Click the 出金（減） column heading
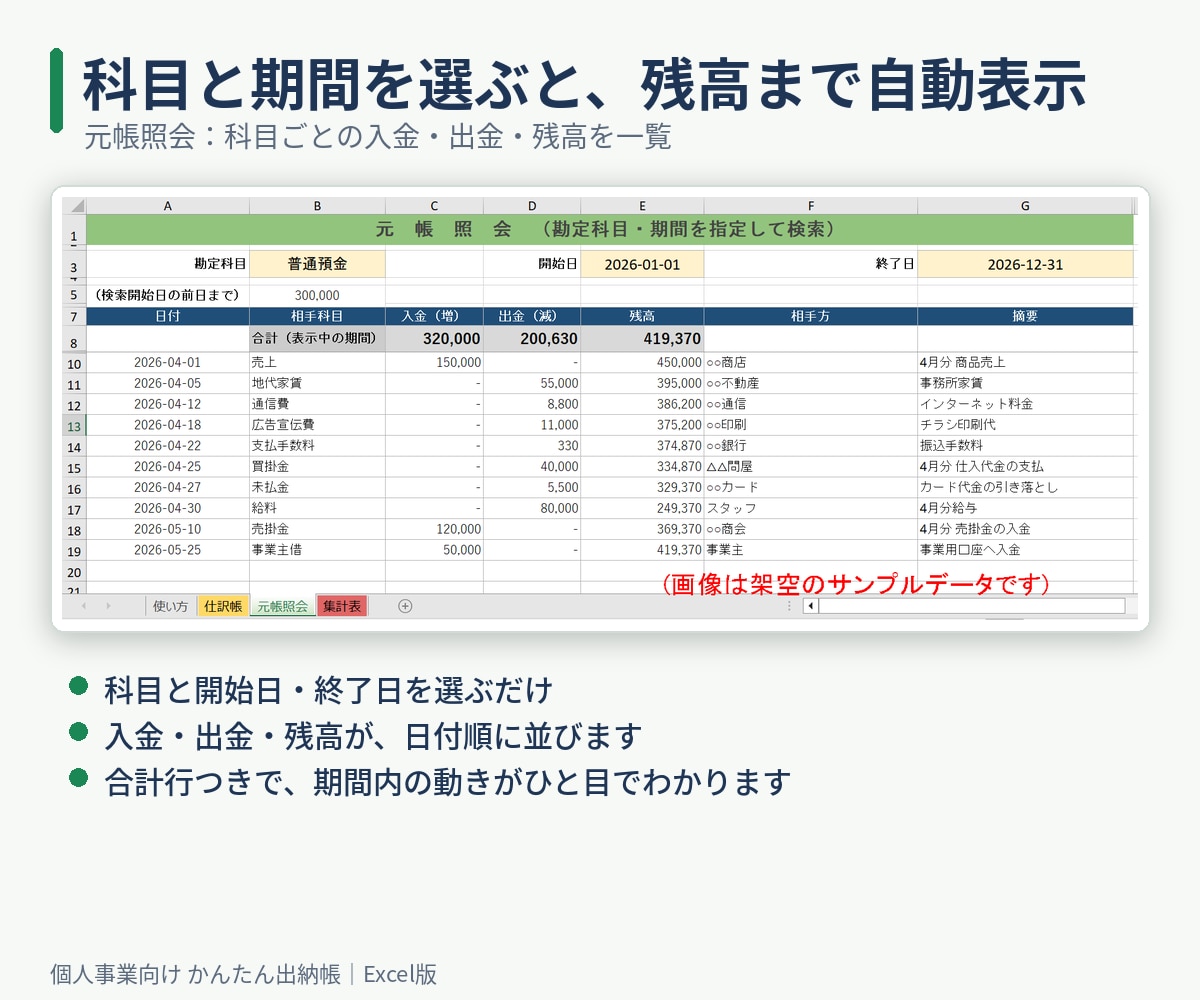Image resolution: width=1200 pixels, height=1000 pixels. (532, 316)
